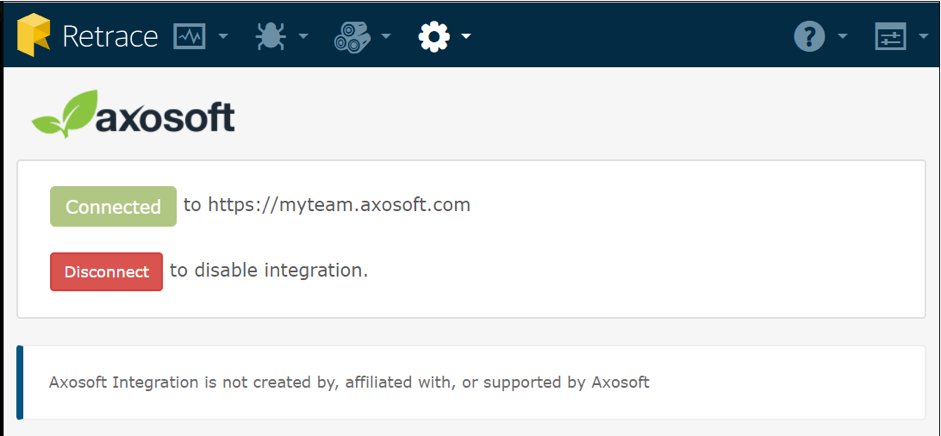Expand the arrow beside the gear icon

coord(466,37)
